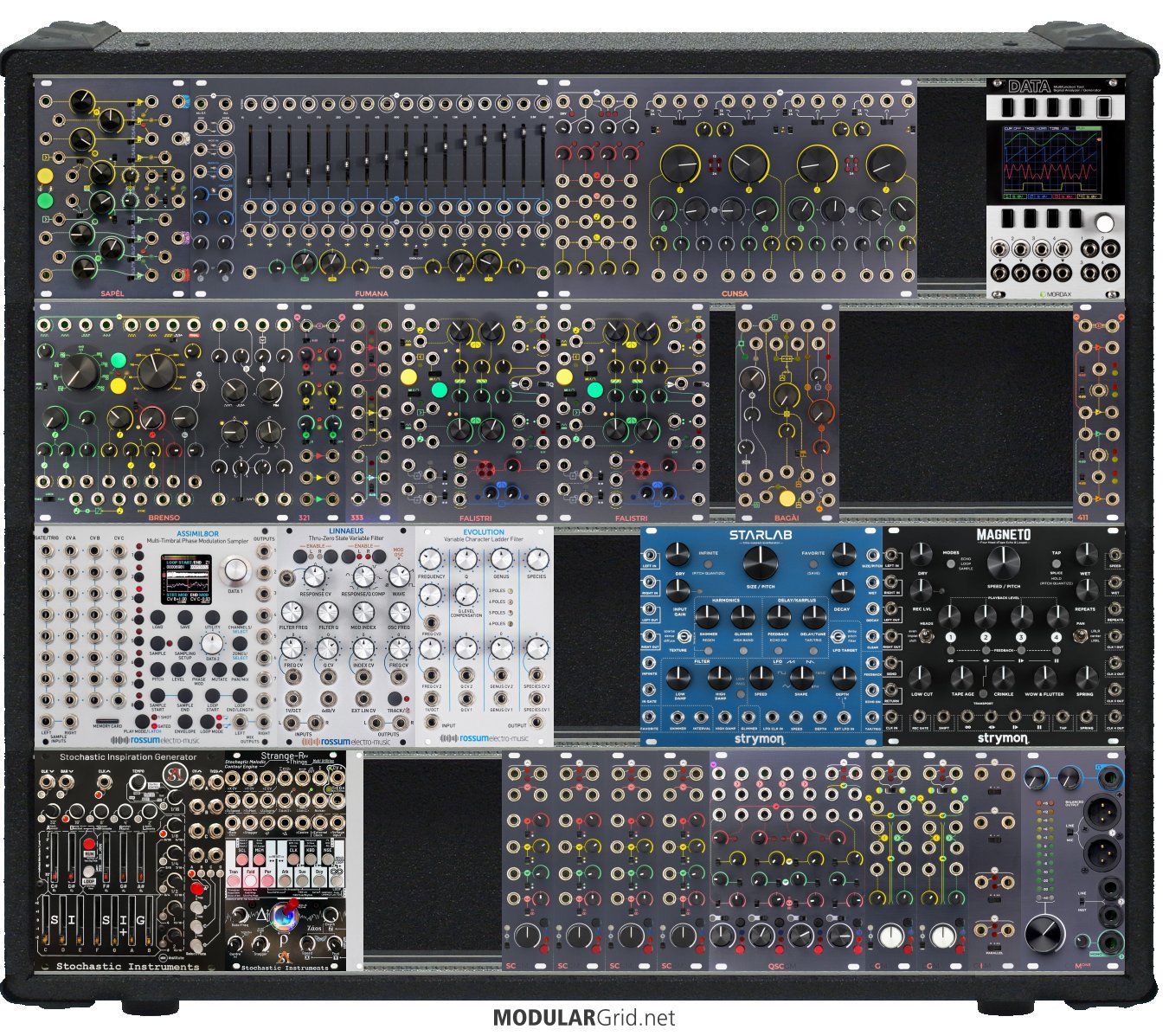Select the BAGÀI module

click(787, 411)
